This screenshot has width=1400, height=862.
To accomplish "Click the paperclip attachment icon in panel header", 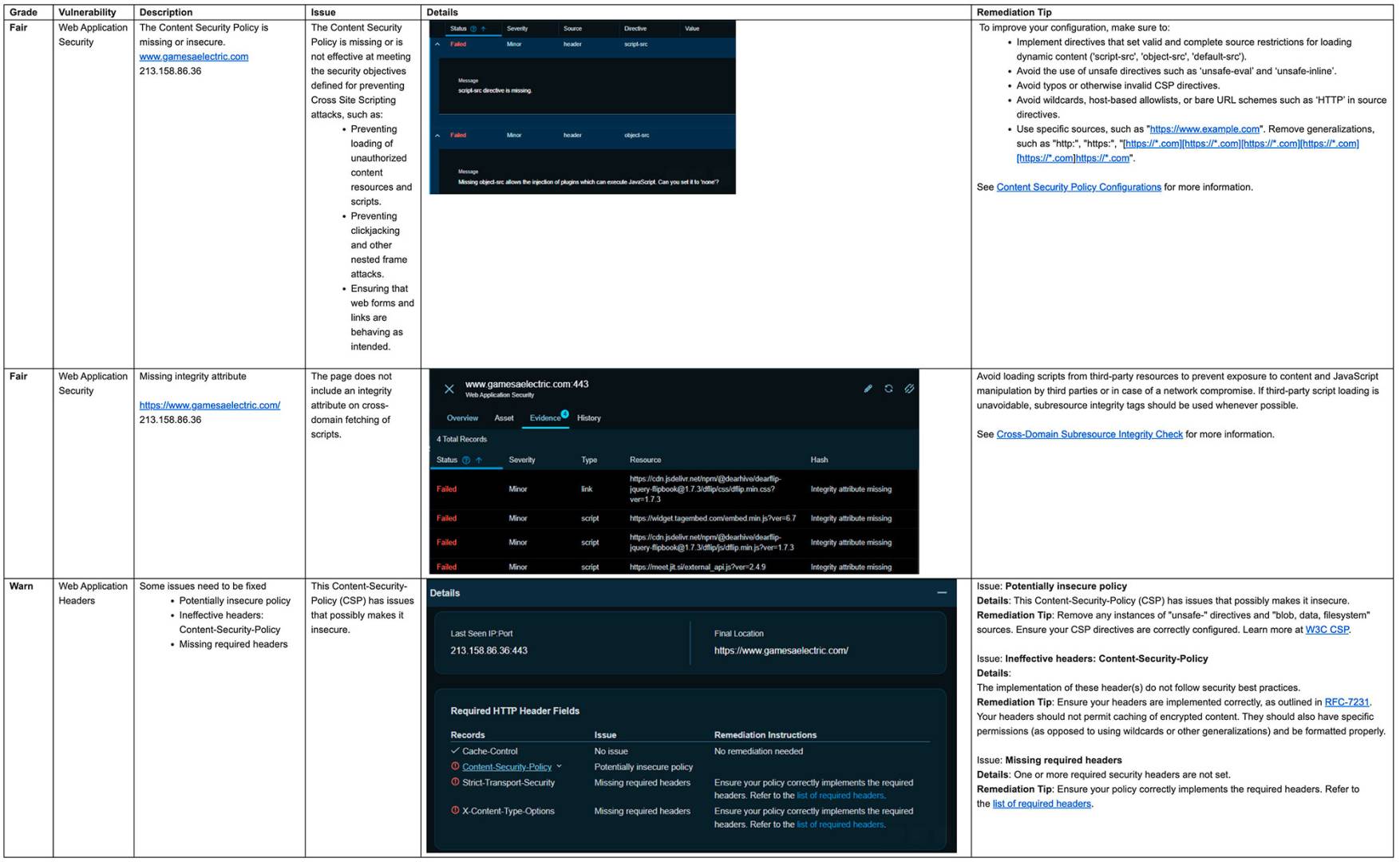I will [909, 389].
